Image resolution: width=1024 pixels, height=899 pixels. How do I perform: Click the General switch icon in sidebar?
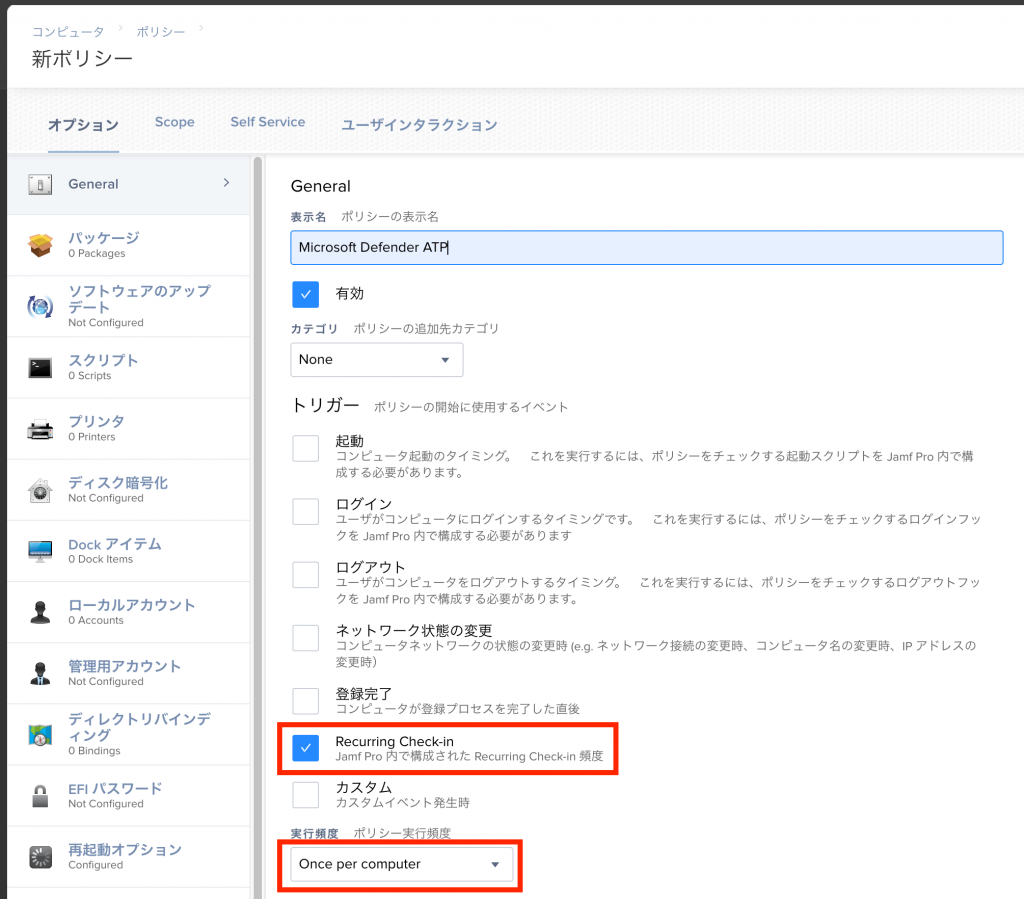pyautogui.click(x=40, y=185)
